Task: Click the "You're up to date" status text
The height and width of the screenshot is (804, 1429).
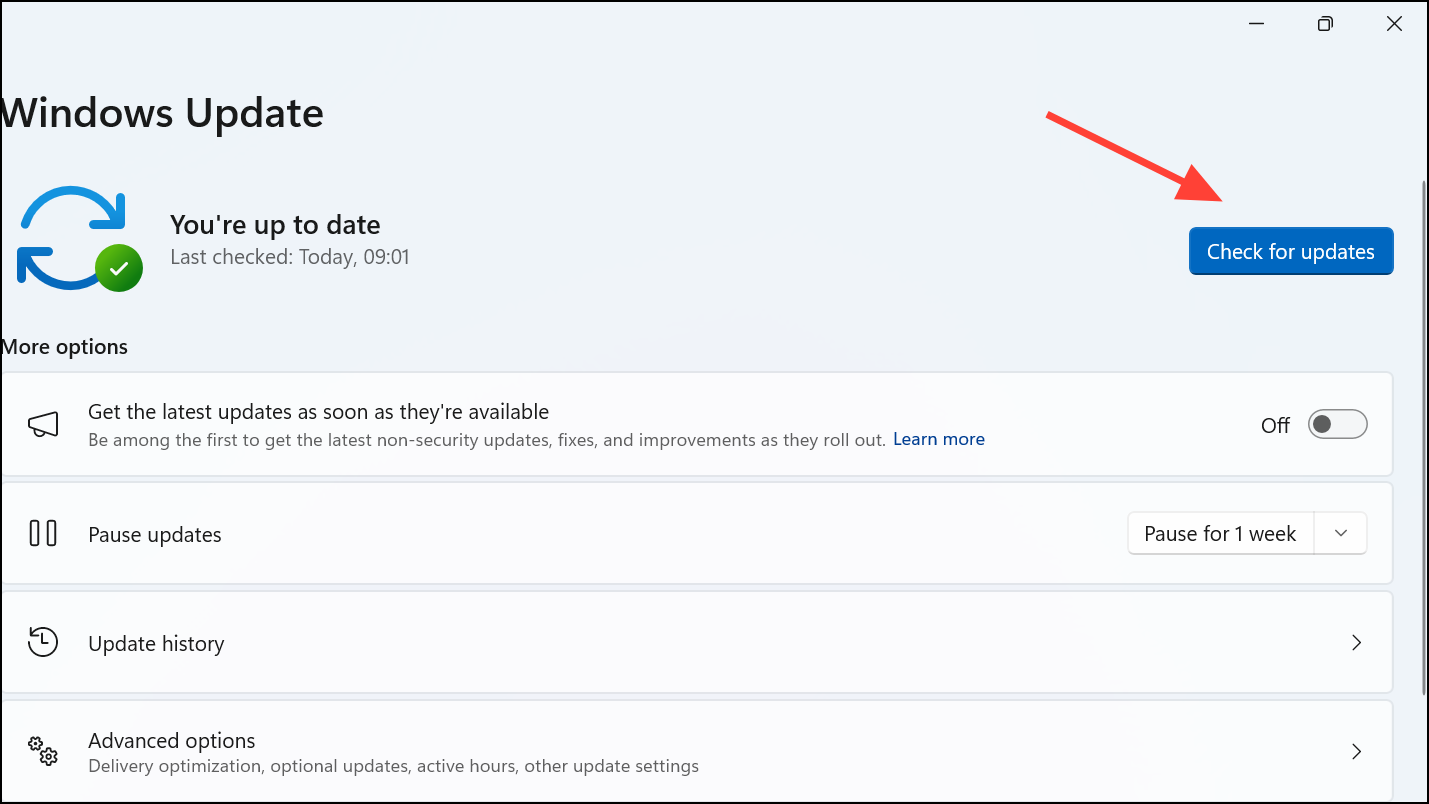Action: tap(275, 225)
